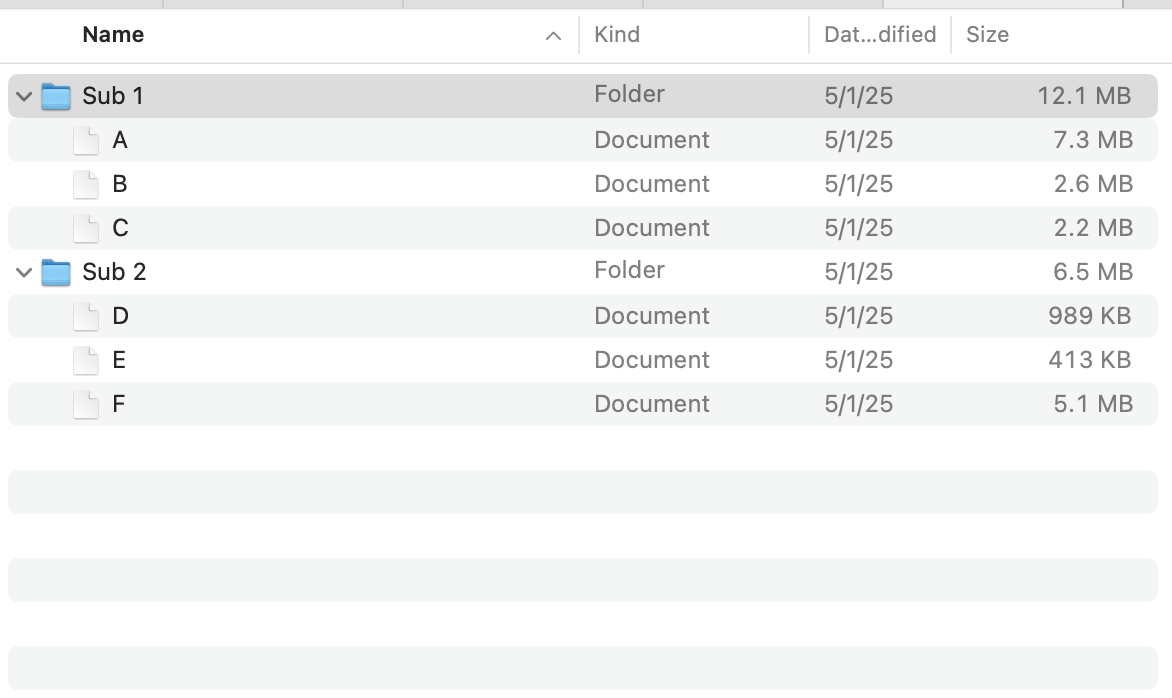
Task: Click the Sub 2 folder icon
Action: coord(56,272)
